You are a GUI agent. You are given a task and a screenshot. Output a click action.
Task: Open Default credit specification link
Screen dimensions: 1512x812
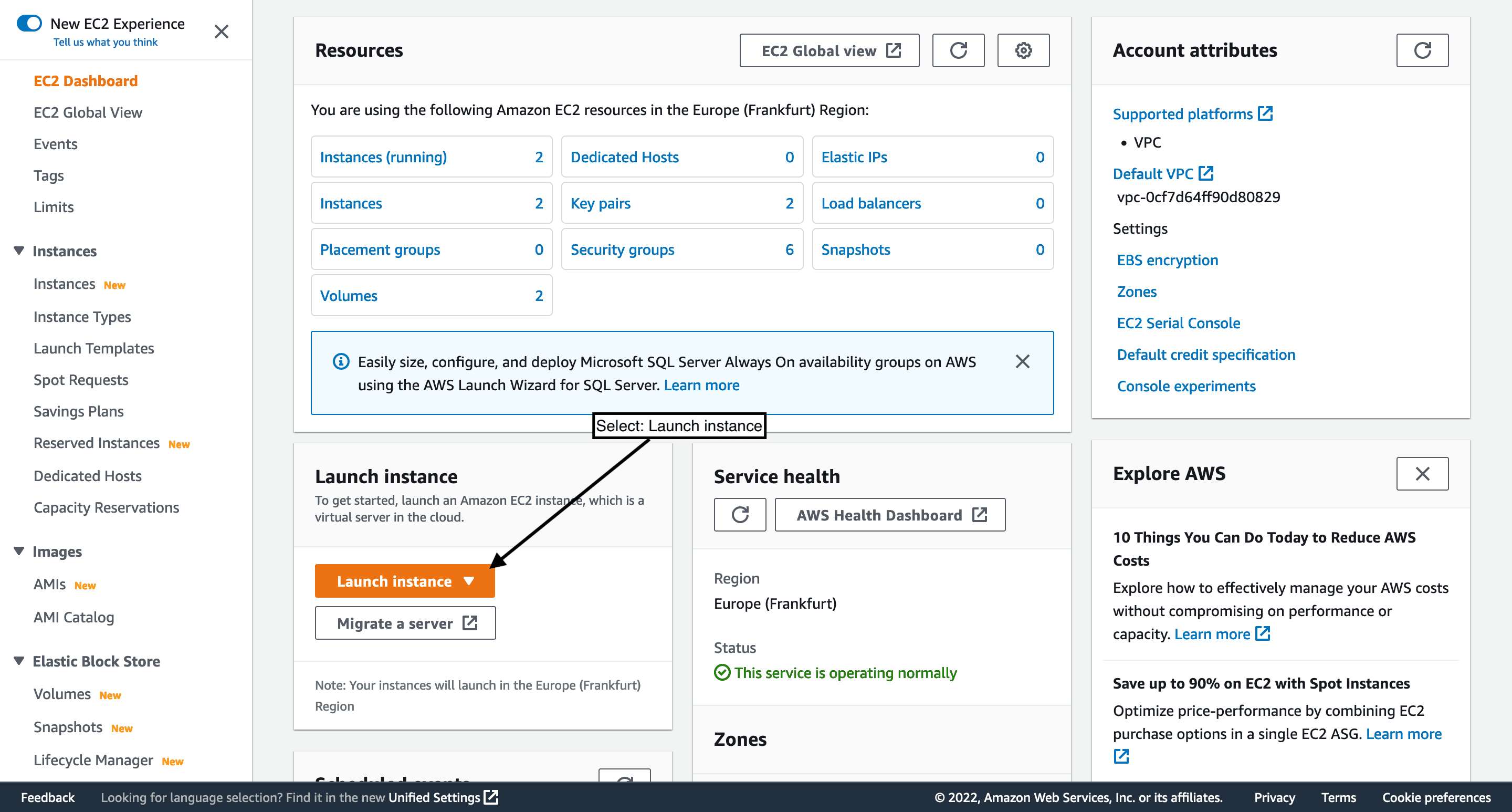(x=1205, y=355)
